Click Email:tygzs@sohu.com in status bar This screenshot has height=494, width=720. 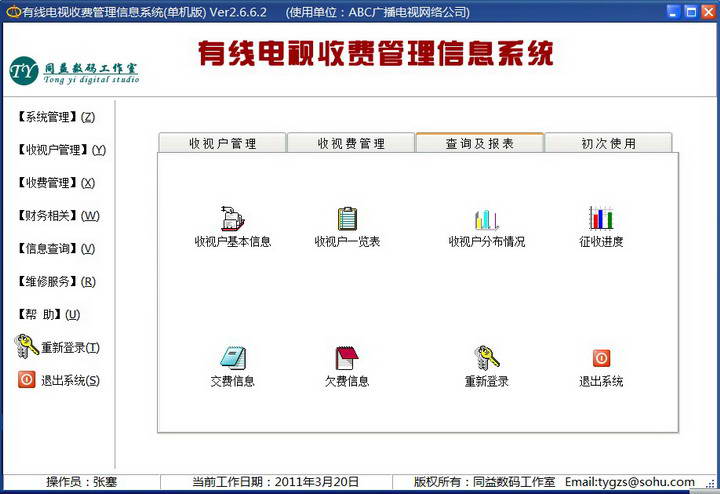click(x=630, y=482)
